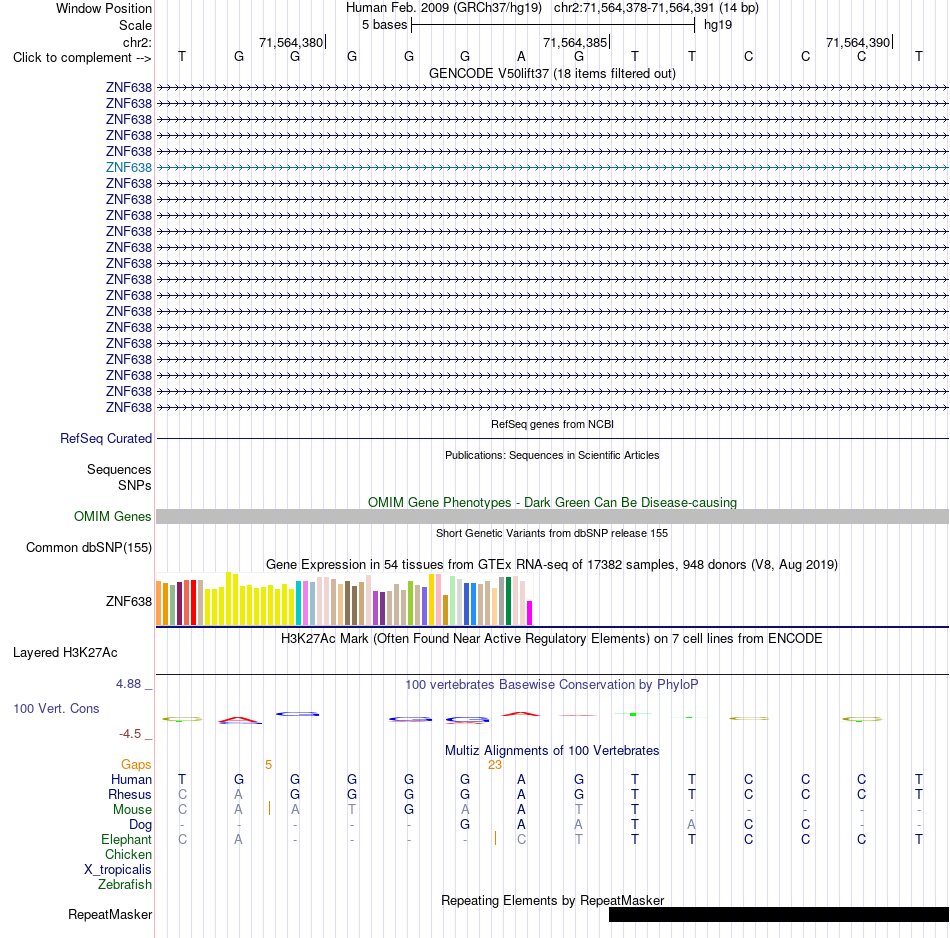Screen dimensions: 950x938
Task: Click the light-blue highlighted ZNF638 transcript label
Action: [128, 167]
